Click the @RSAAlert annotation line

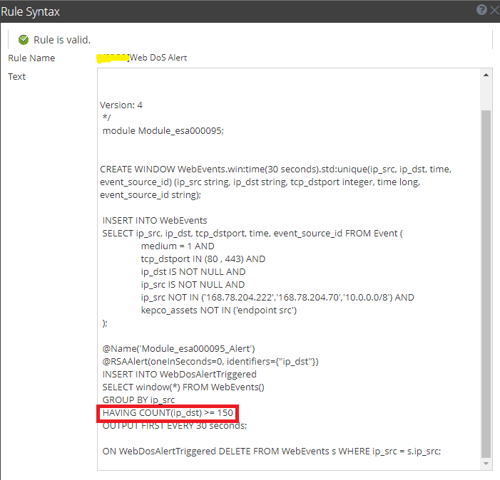coord(210,362)
